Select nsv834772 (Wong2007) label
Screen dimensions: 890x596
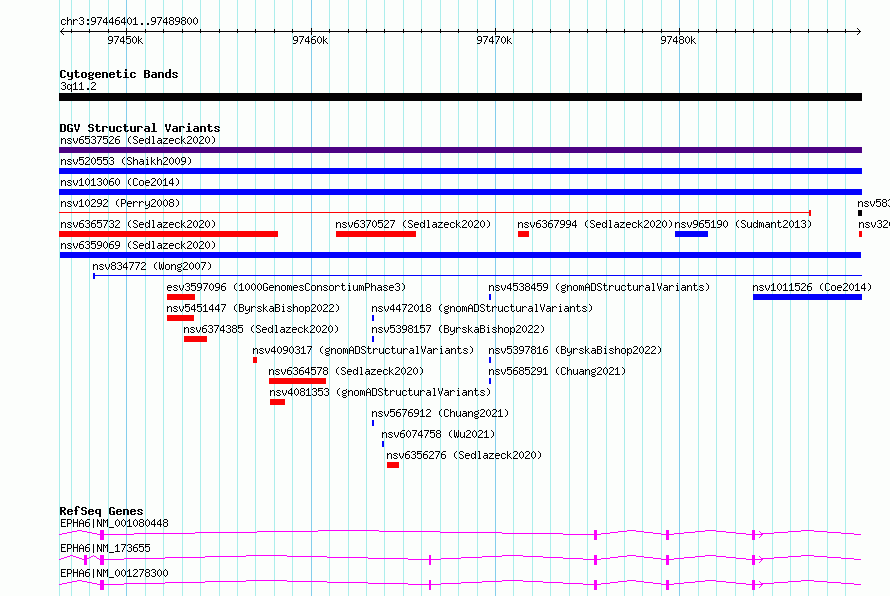152,266
